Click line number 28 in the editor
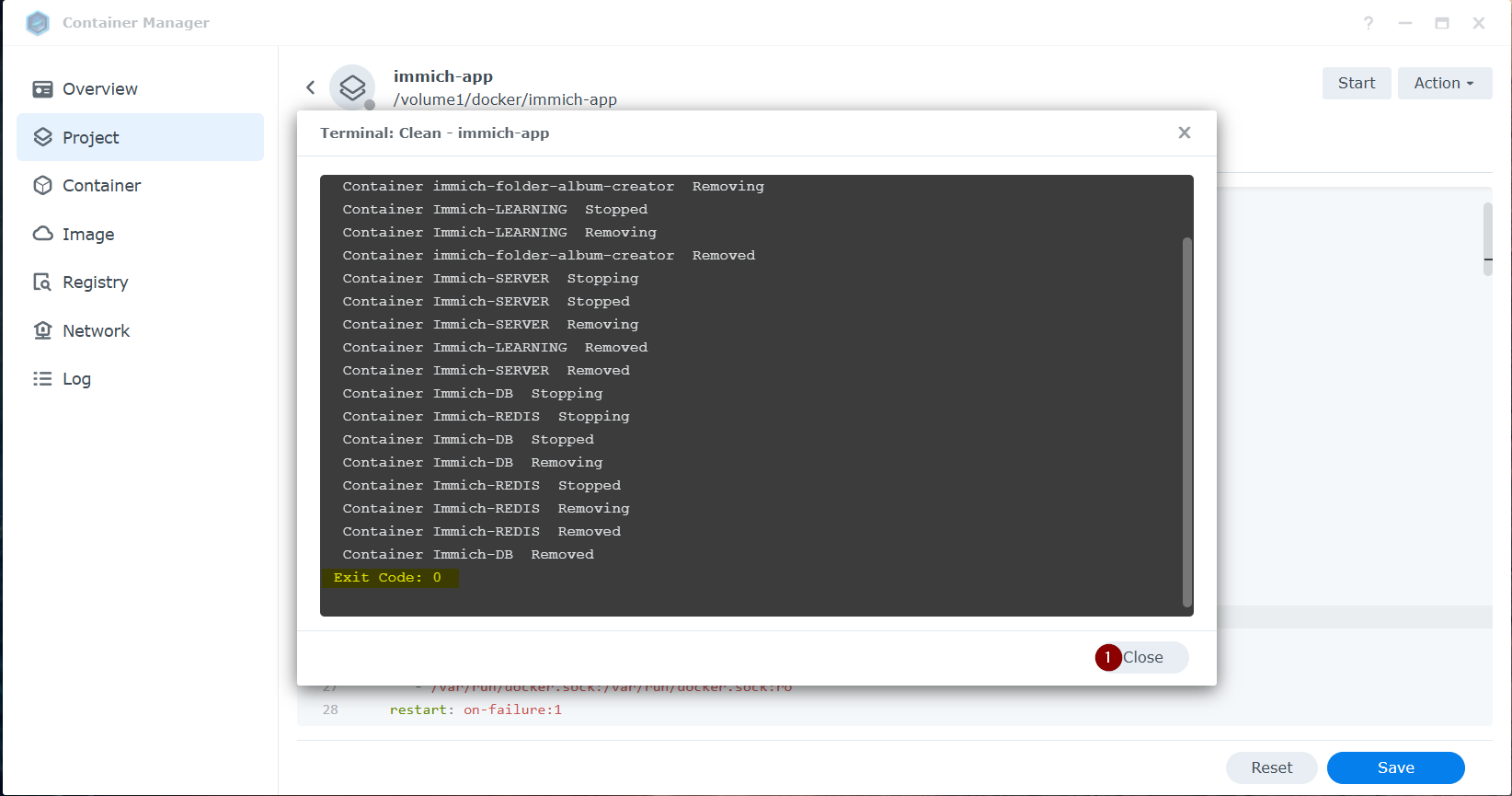Viewport: 1512px width, 796px height. point(330,709)
